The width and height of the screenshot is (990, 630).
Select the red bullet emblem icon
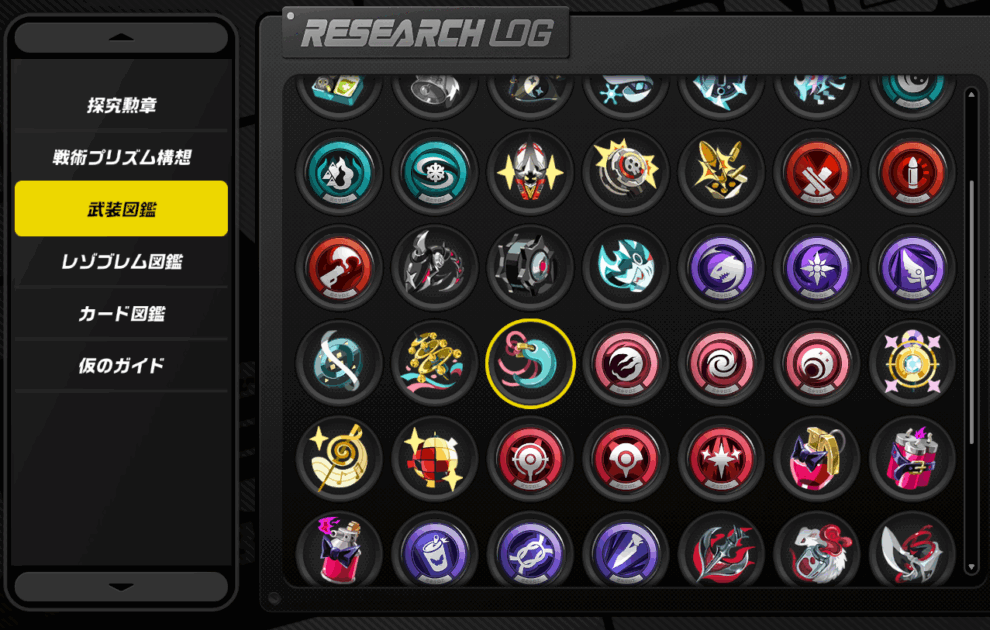click(x=912, y=172)
